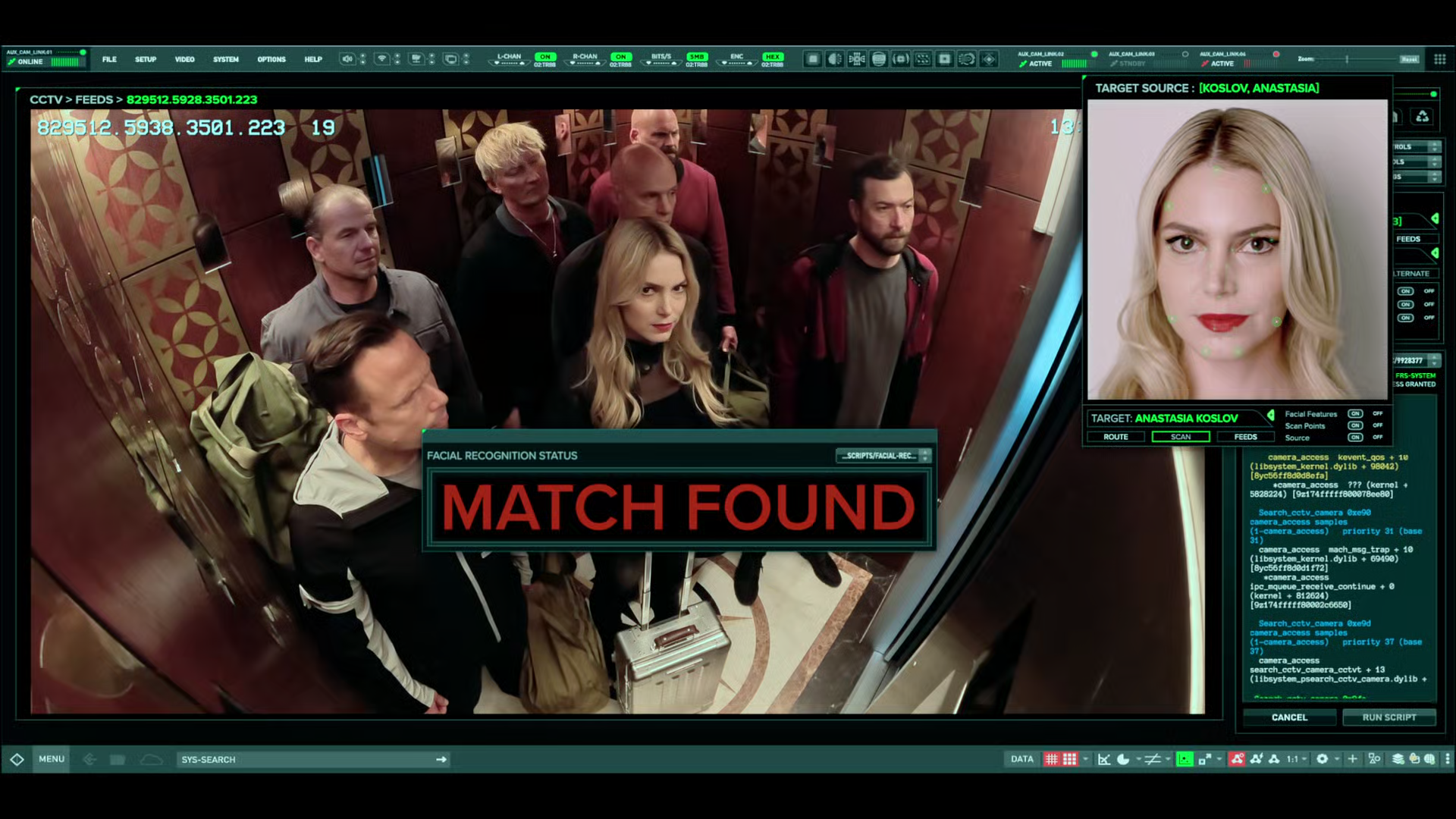
Task: Open the OPTIONS menu
Action: [x=271, y=59]
